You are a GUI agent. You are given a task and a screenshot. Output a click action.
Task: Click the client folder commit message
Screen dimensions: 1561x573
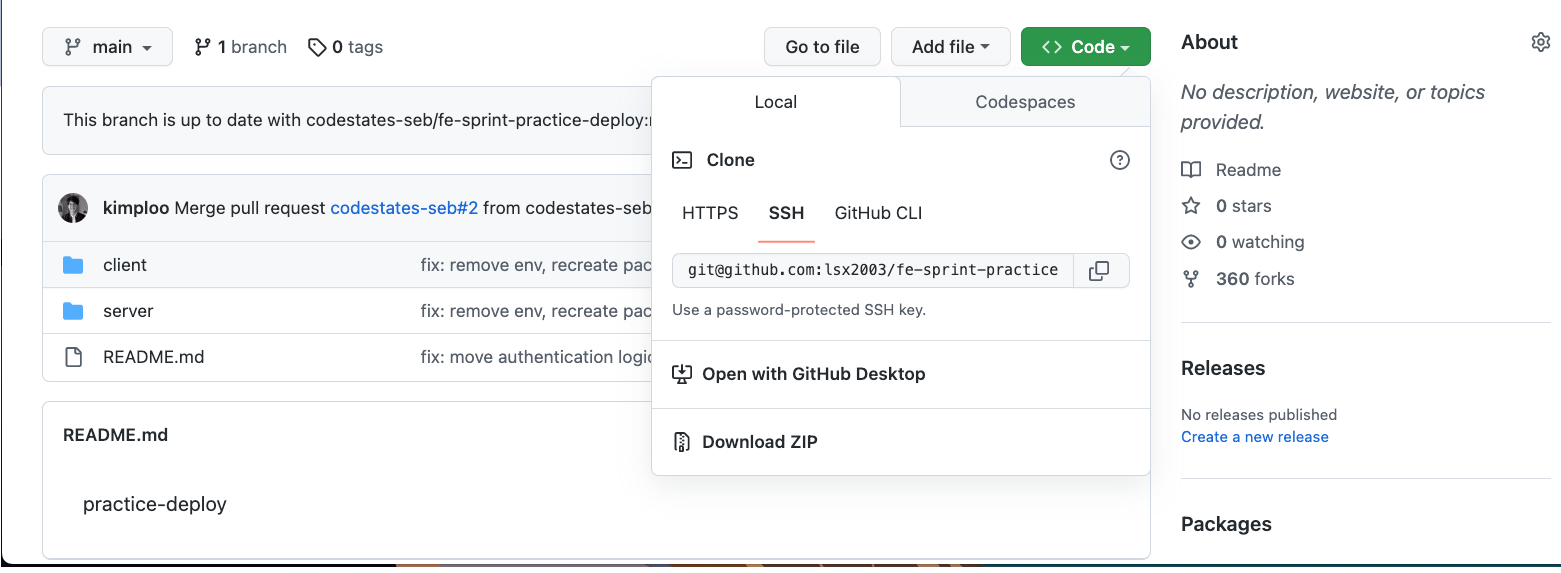536,265
